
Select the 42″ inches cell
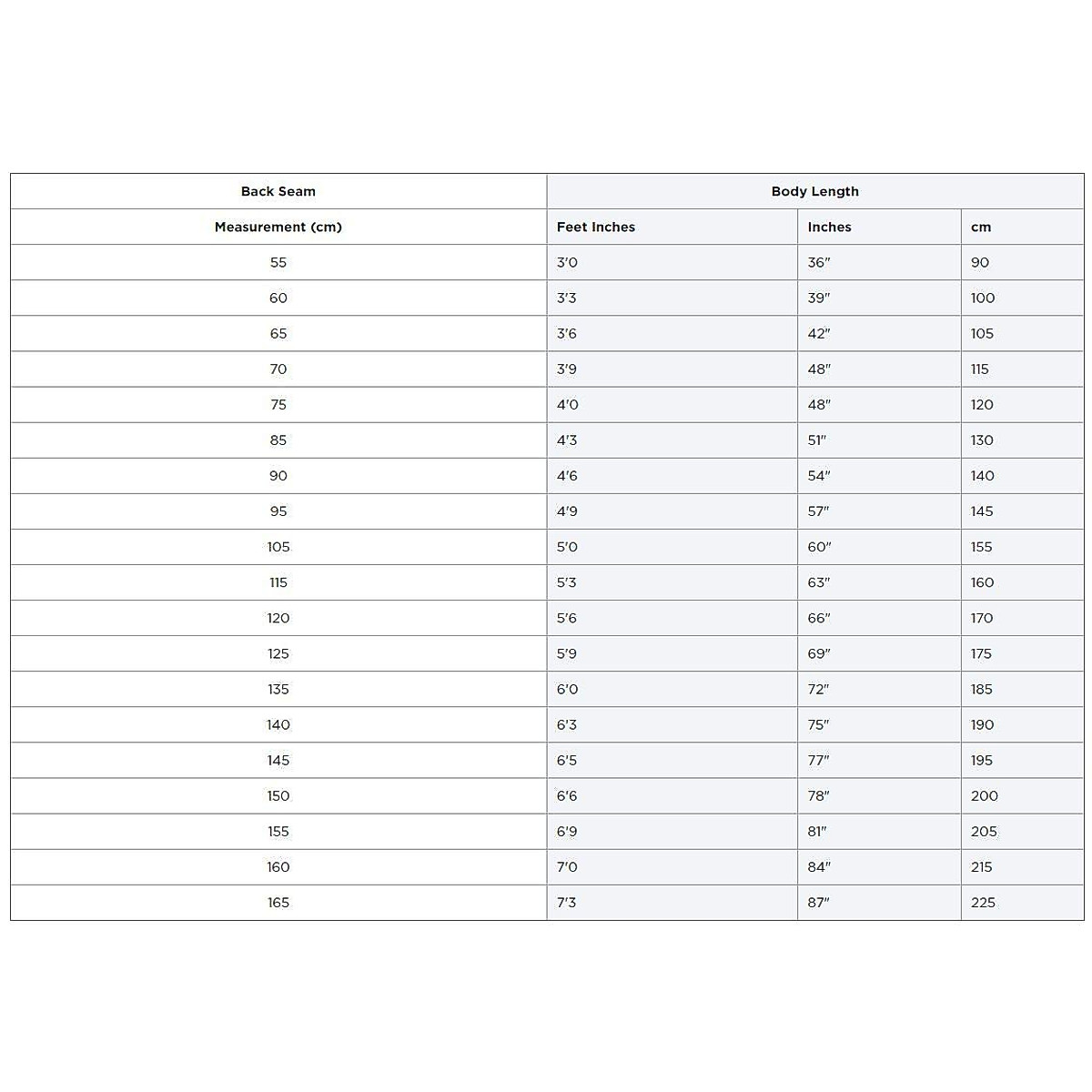(819, 333)
